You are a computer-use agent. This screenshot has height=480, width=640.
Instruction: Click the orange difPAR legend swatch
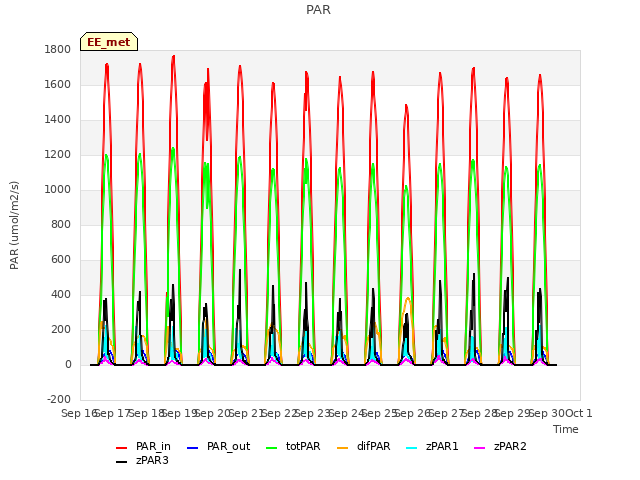(x=342, y=448)
